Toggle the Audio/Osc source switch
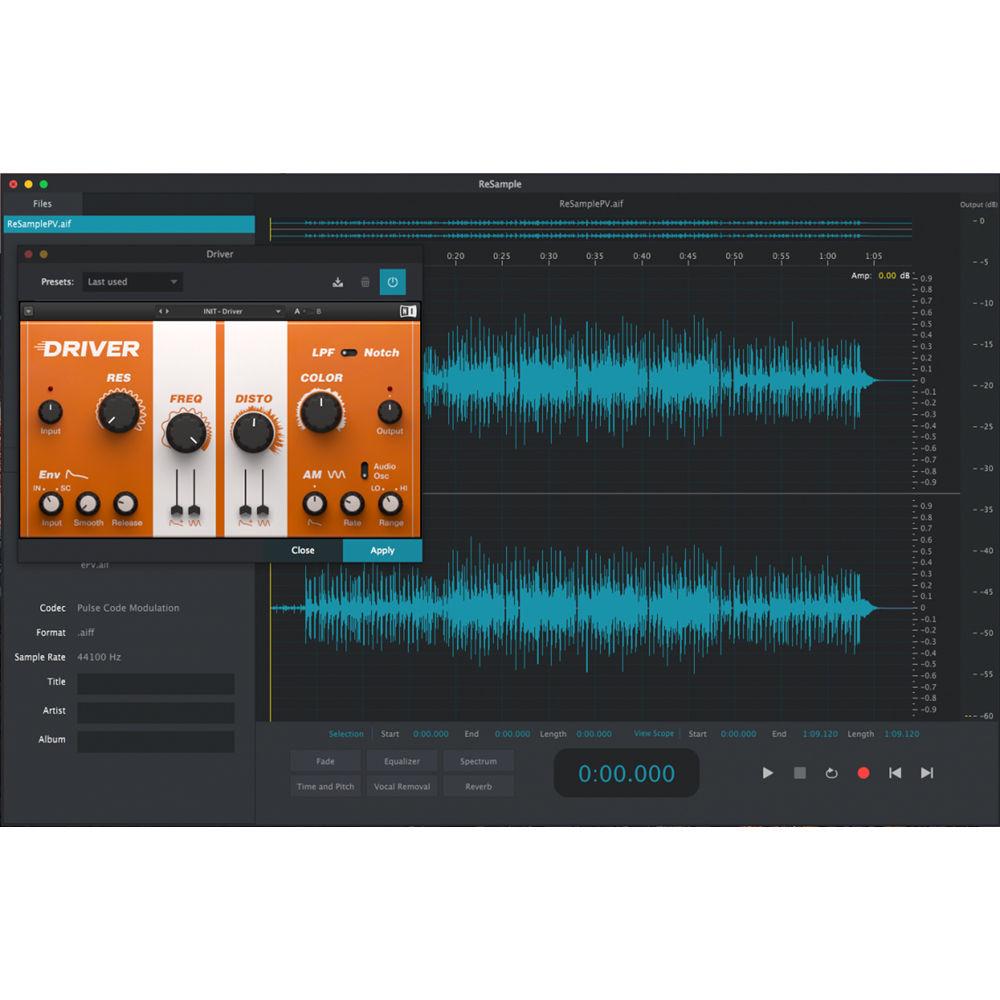Screen dimensions: 1000x1000 pos(365,469)
